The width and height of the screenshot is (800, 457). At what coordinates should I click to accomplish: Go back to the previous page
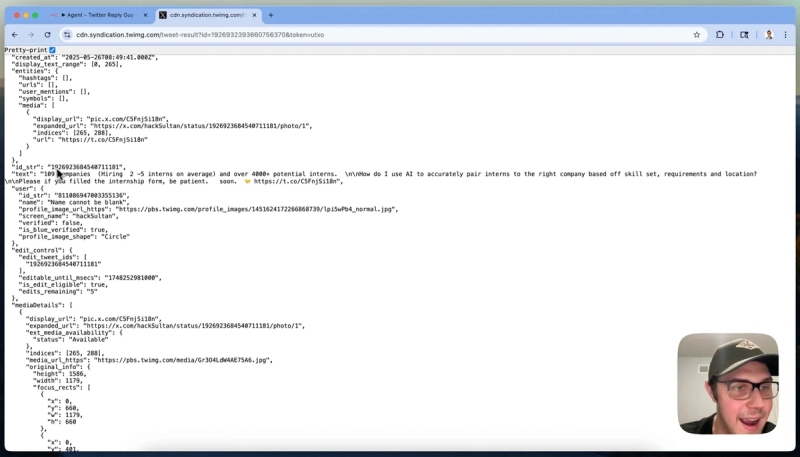14,35
